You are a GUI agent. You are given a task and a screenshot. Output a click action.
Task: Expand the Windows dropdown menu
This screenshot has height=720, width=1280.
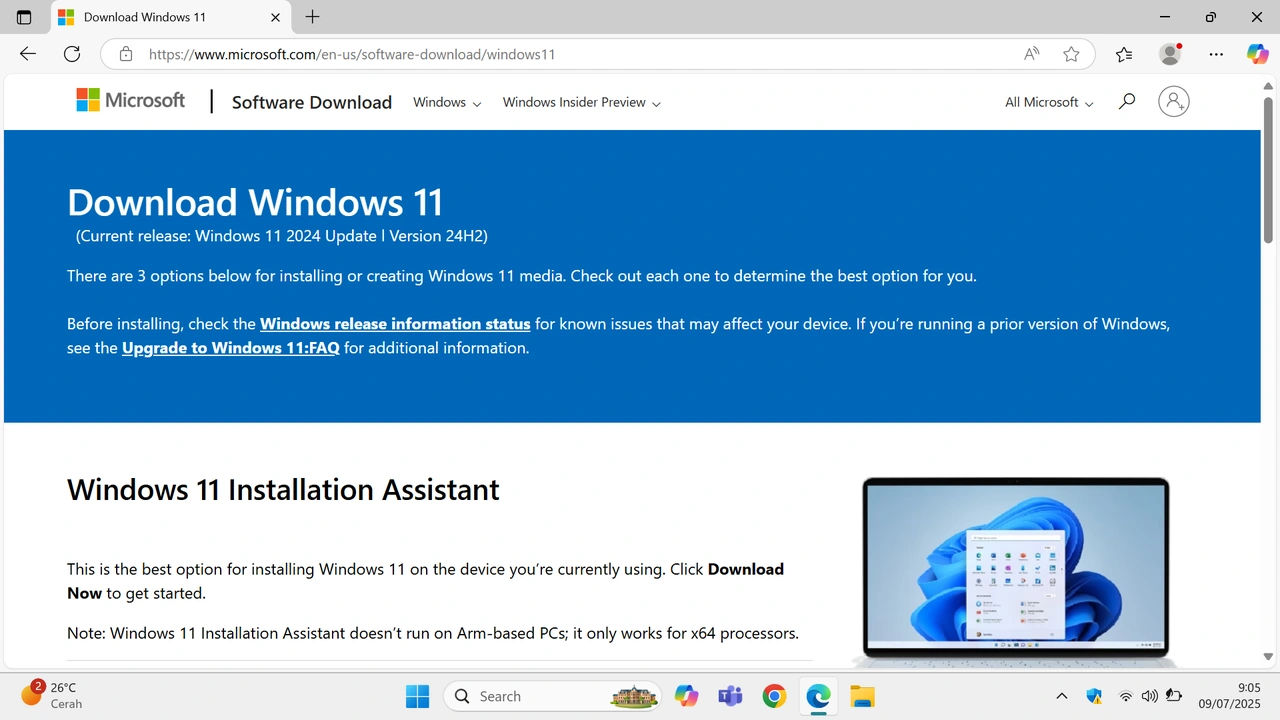pos(447,102)
